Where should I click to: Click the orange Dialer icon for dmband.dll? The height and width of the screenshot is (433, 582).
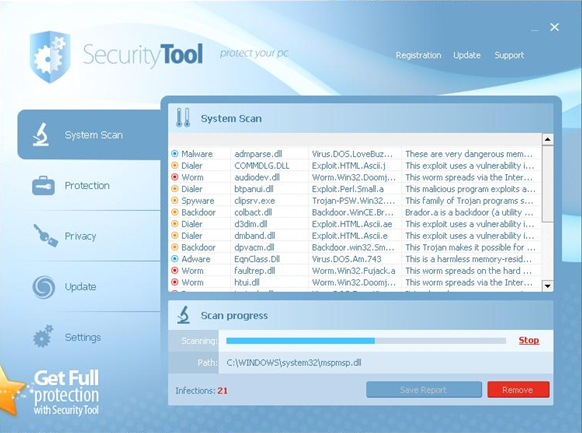coord(174,235)
